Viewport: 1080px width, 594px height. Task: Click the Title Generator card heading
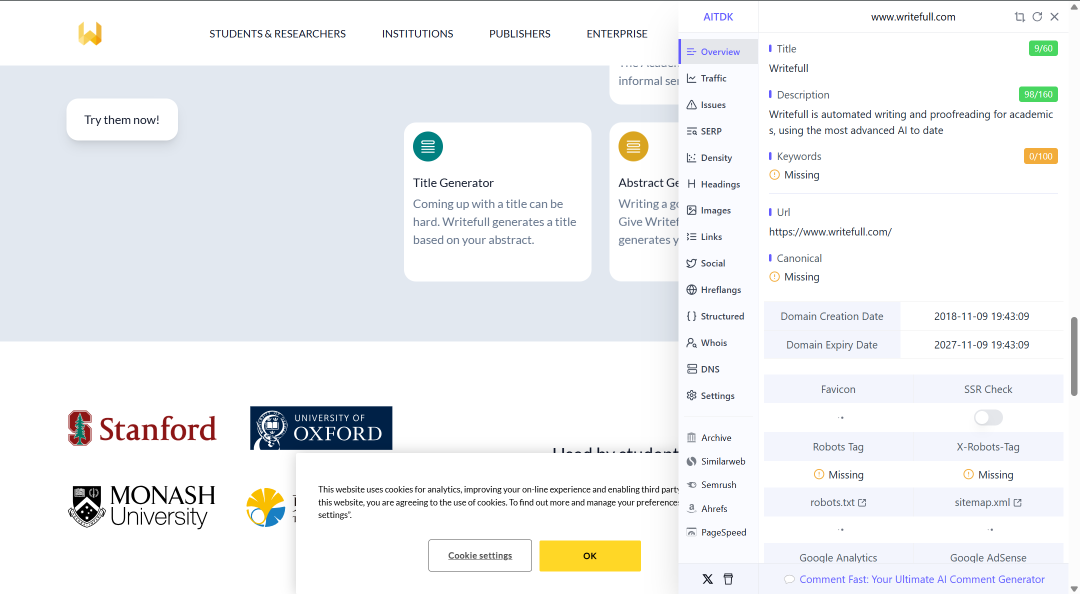point(453,183)
